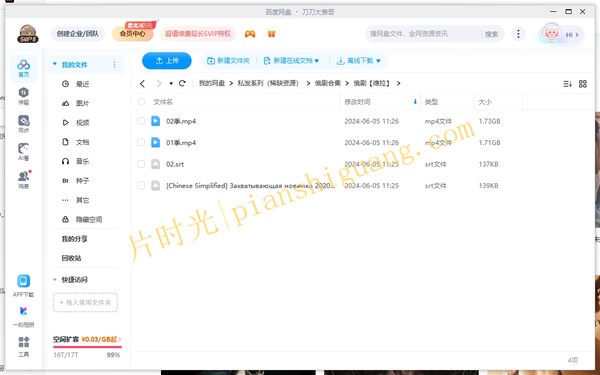Click the video file icon of 02集.mp4
The image size is (600, 375).
tap(155, 121)
